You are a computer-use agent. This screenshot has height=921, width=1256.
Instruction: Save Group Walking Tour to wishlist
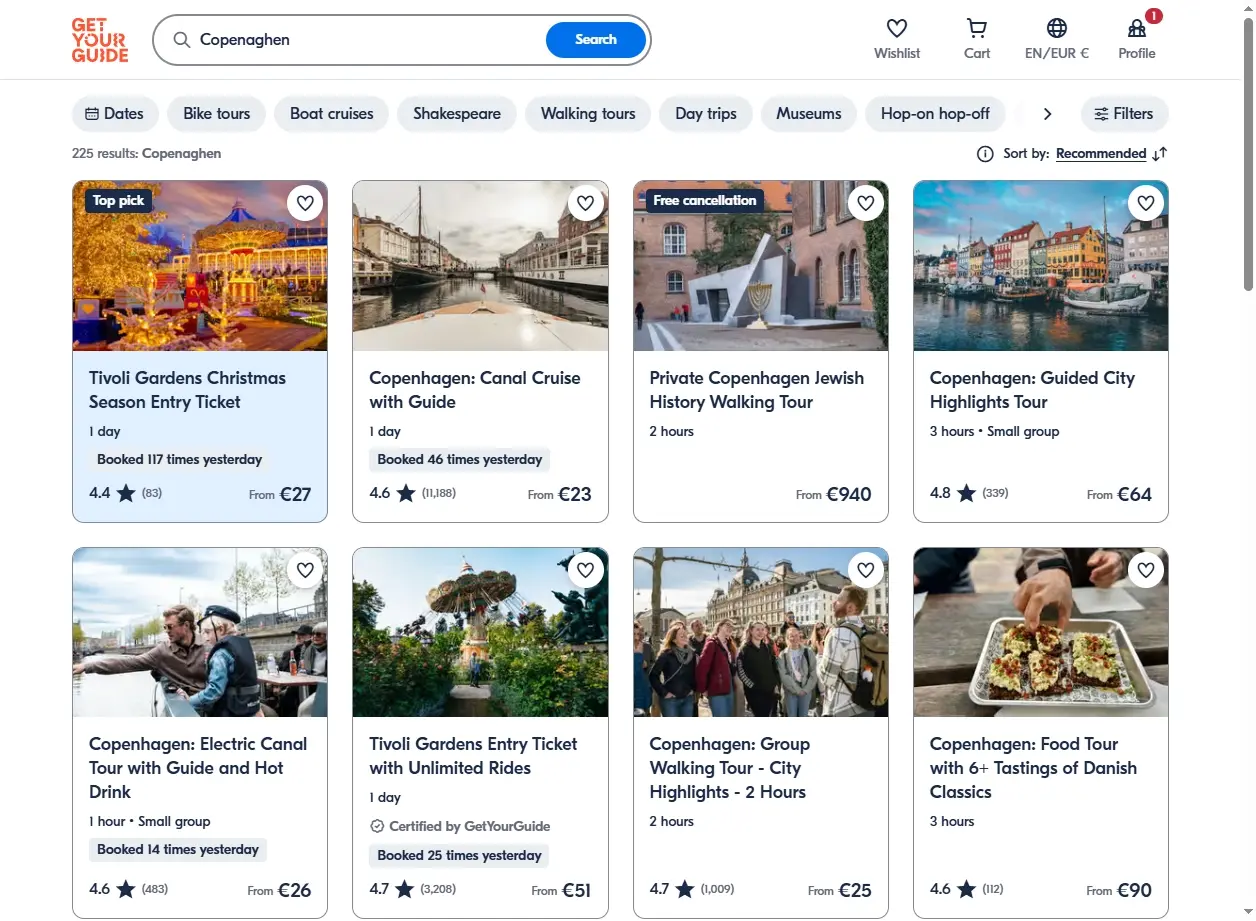[865, 570]
